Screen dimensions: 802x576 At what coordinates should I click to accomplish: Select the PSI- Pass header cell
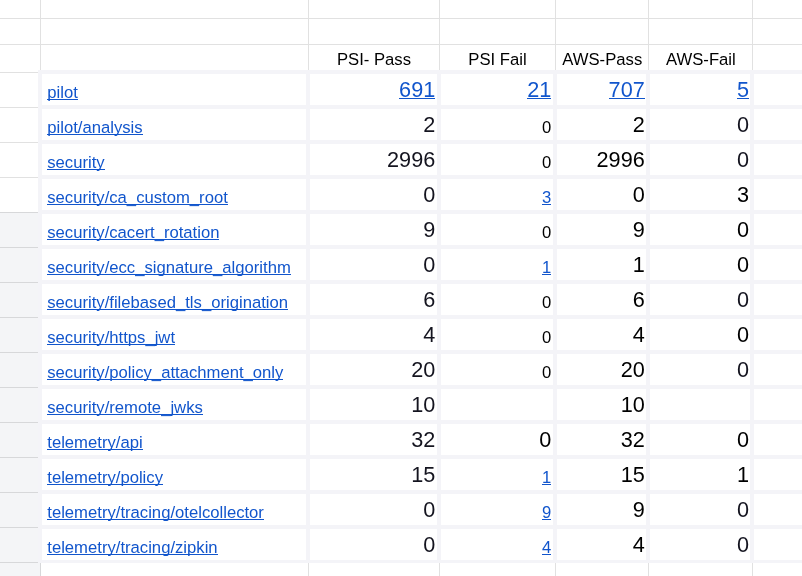coord(374,59)
